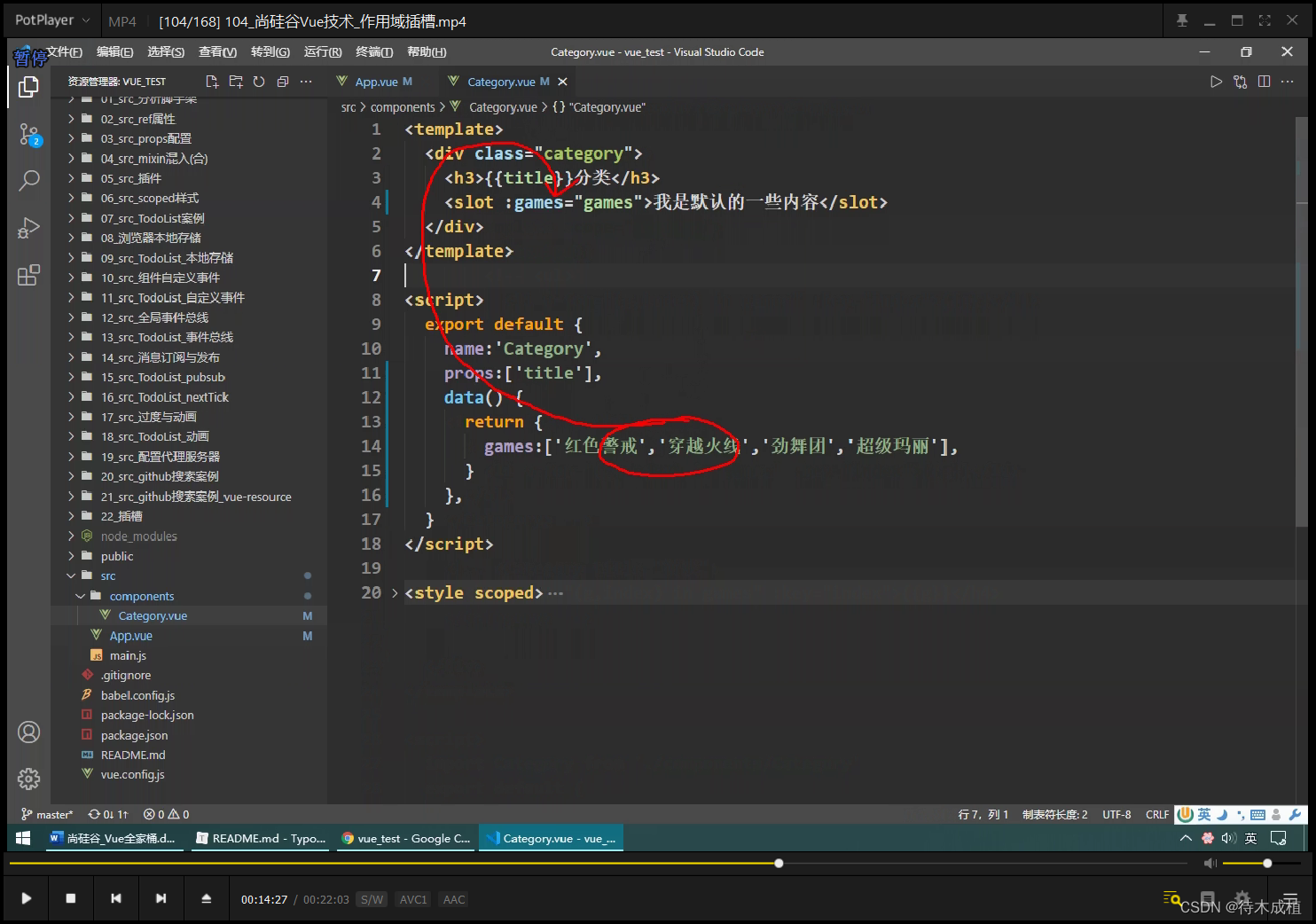Jump to previous file in PotPlayer

116,898
